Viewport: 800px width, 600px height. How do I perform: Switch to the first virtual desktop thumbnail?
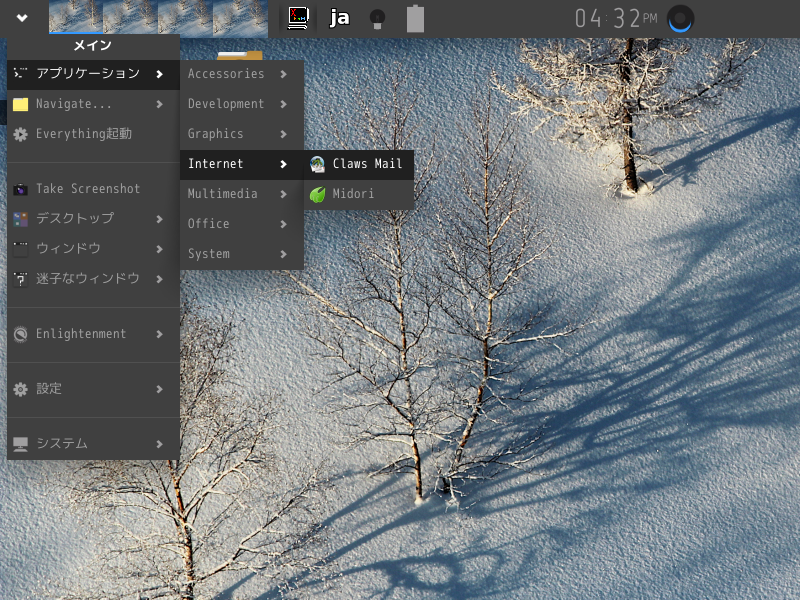76,17
